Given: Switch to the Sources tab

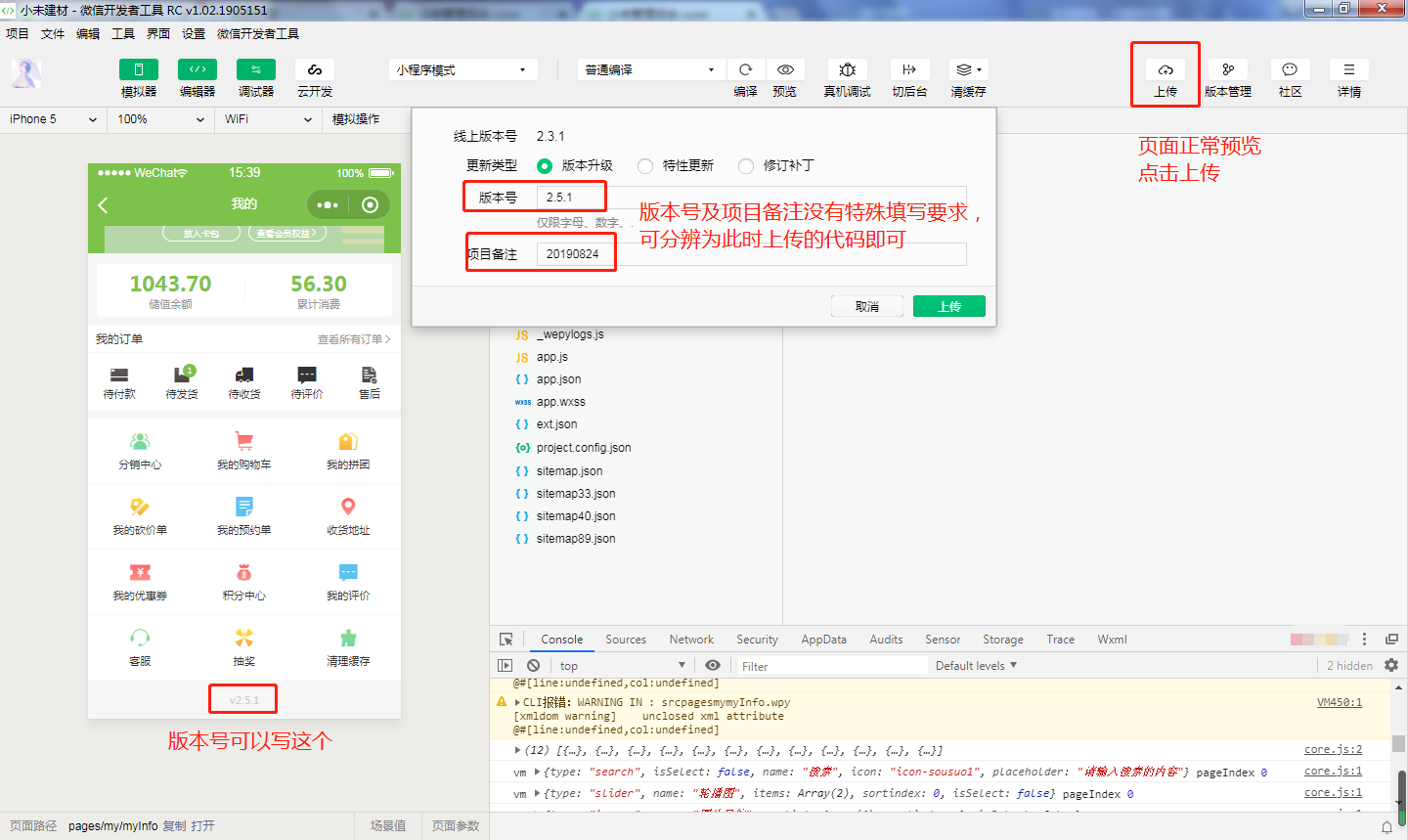Looking at the screenshot, I should tap(626, 640).
